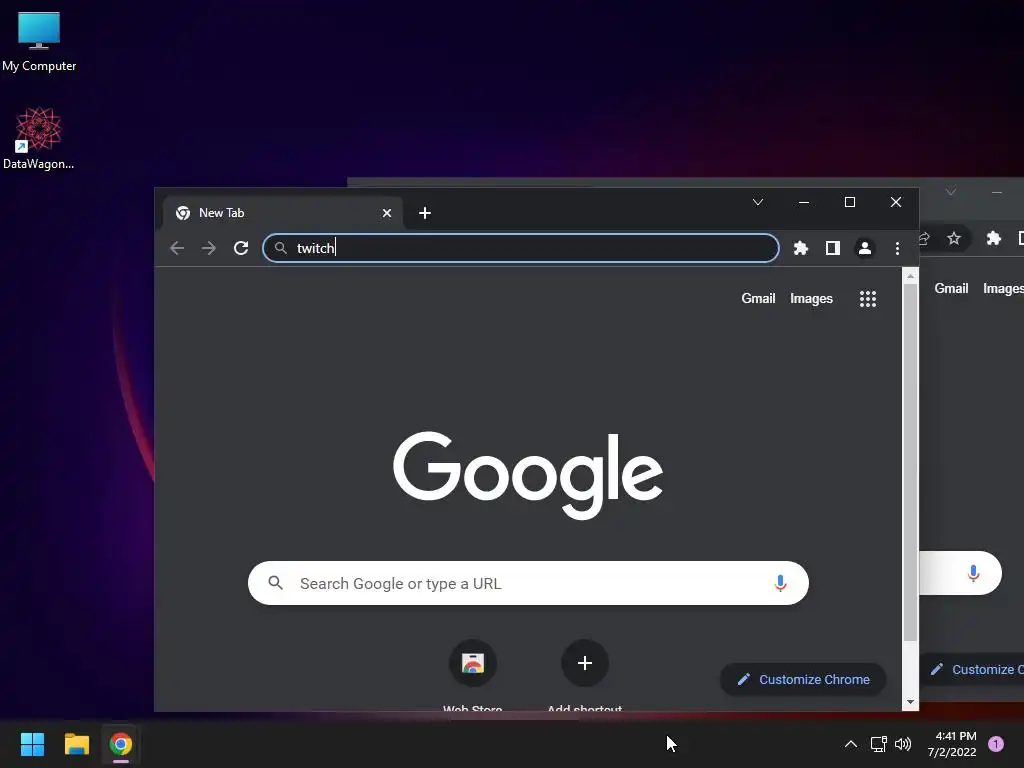Screen dimensions: 1024x768
Task: Go back using the back arrow
Action: (x=177, y=248)
